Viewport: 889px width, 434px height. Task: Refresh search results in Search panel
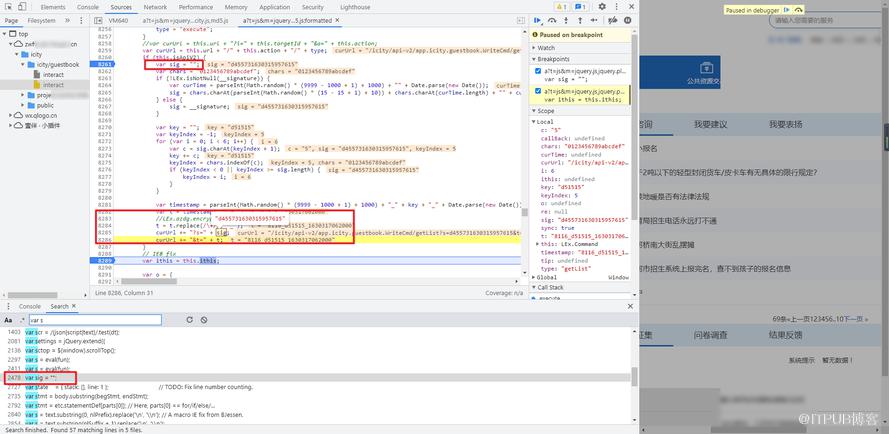coord(189,320)
